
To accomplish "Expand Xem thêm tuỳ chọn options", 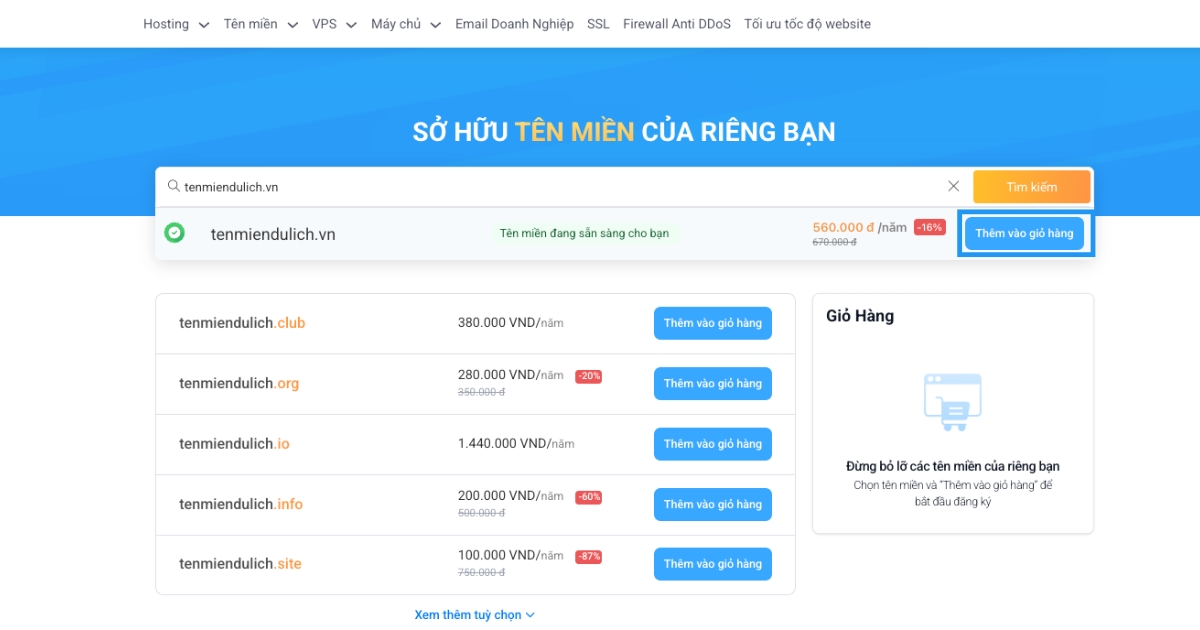I will [474, 614].
